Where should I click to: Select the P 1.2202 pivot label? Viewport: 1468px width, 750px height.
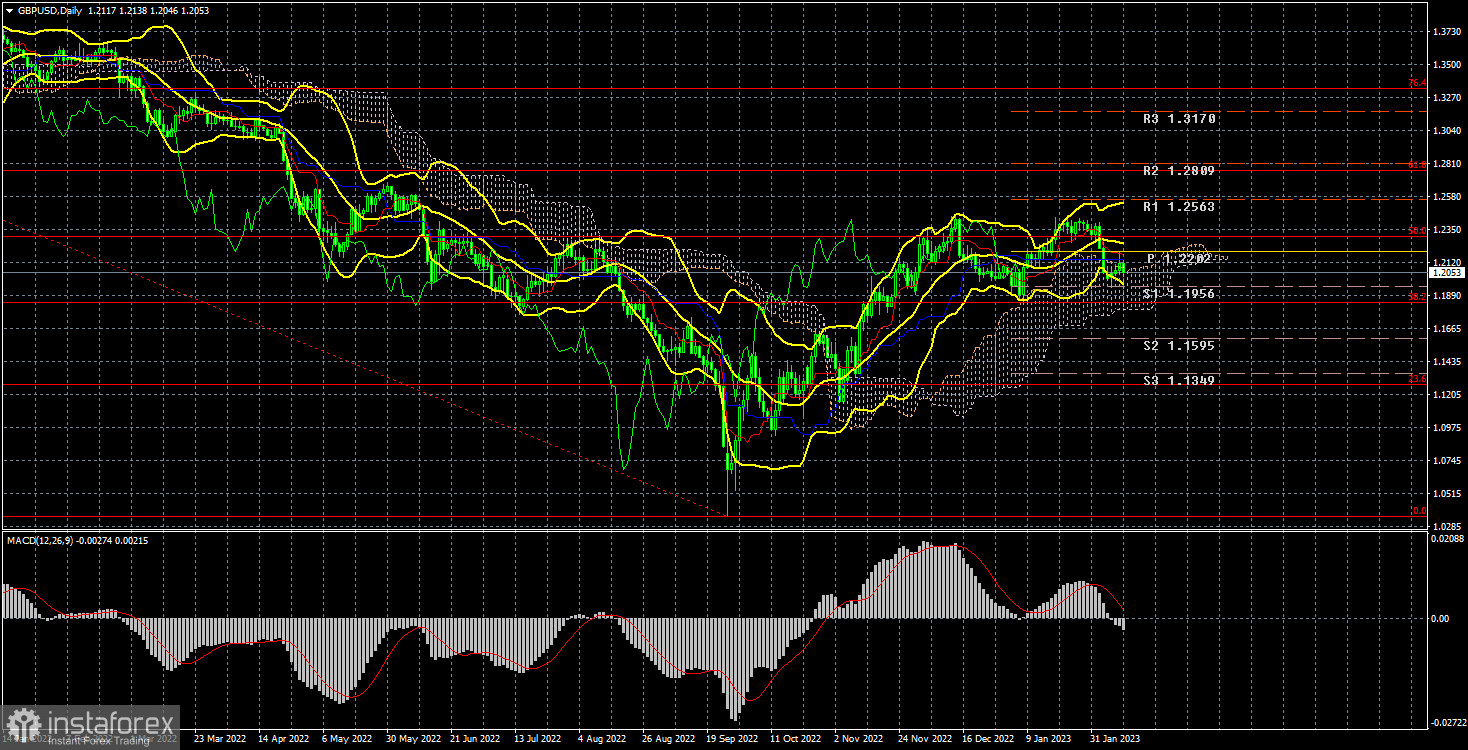[1179, 258]
